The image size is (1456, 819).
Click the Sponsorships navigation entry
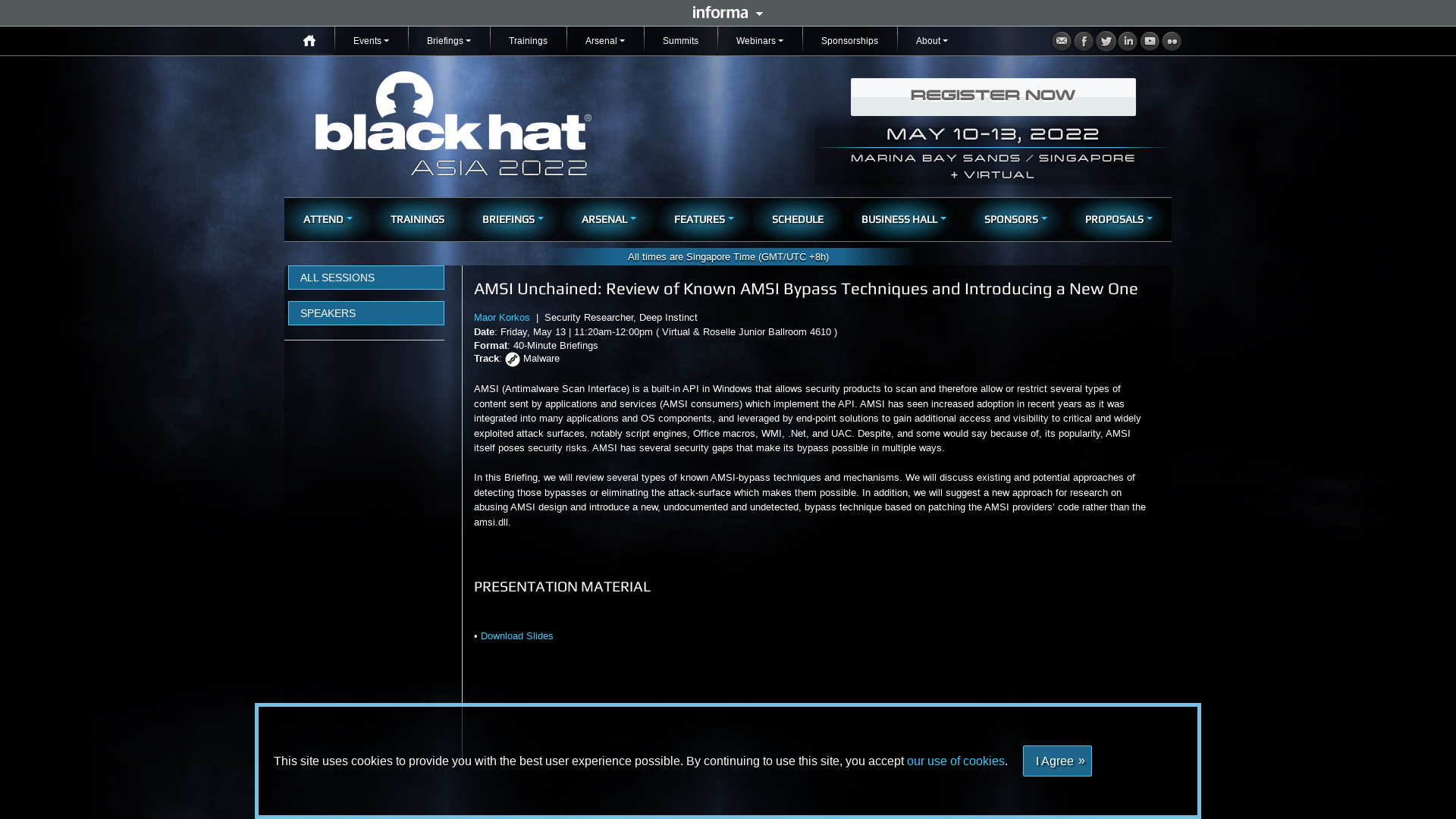point(849,40)
